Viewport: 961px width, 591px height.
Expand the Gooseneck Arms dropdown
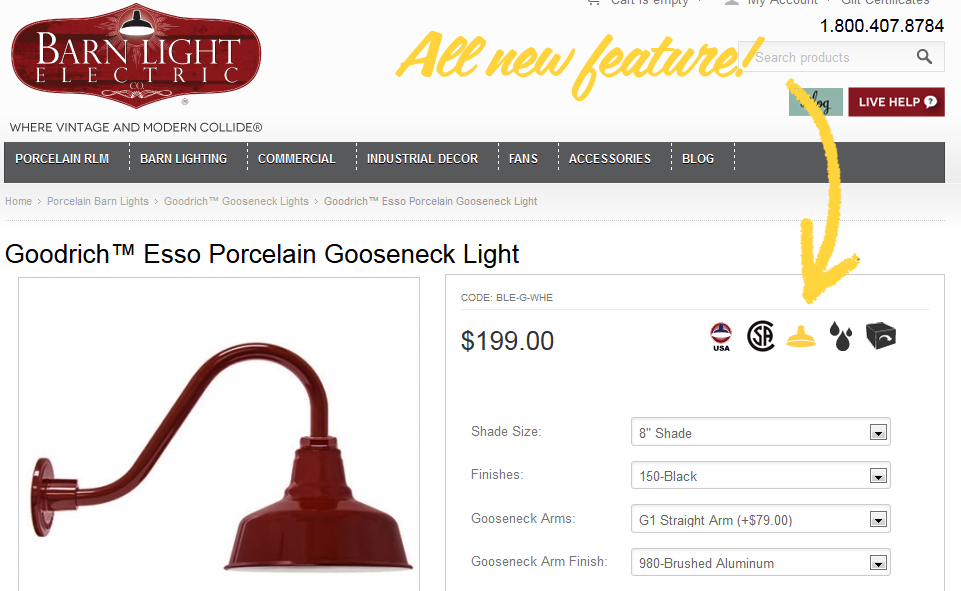761,519
